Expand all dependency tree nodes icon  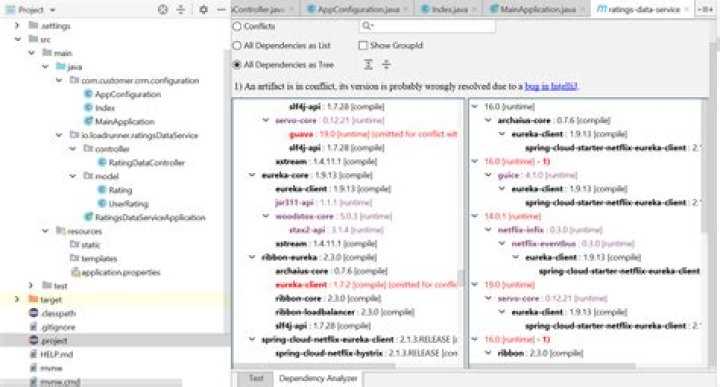click(368, 65)
